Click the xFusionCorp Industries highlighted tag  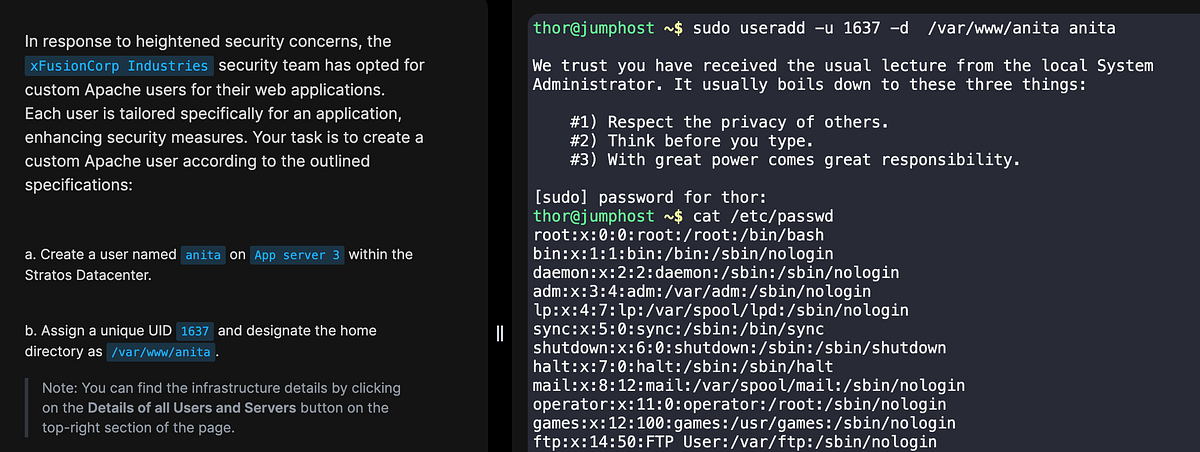click(119, 66)
